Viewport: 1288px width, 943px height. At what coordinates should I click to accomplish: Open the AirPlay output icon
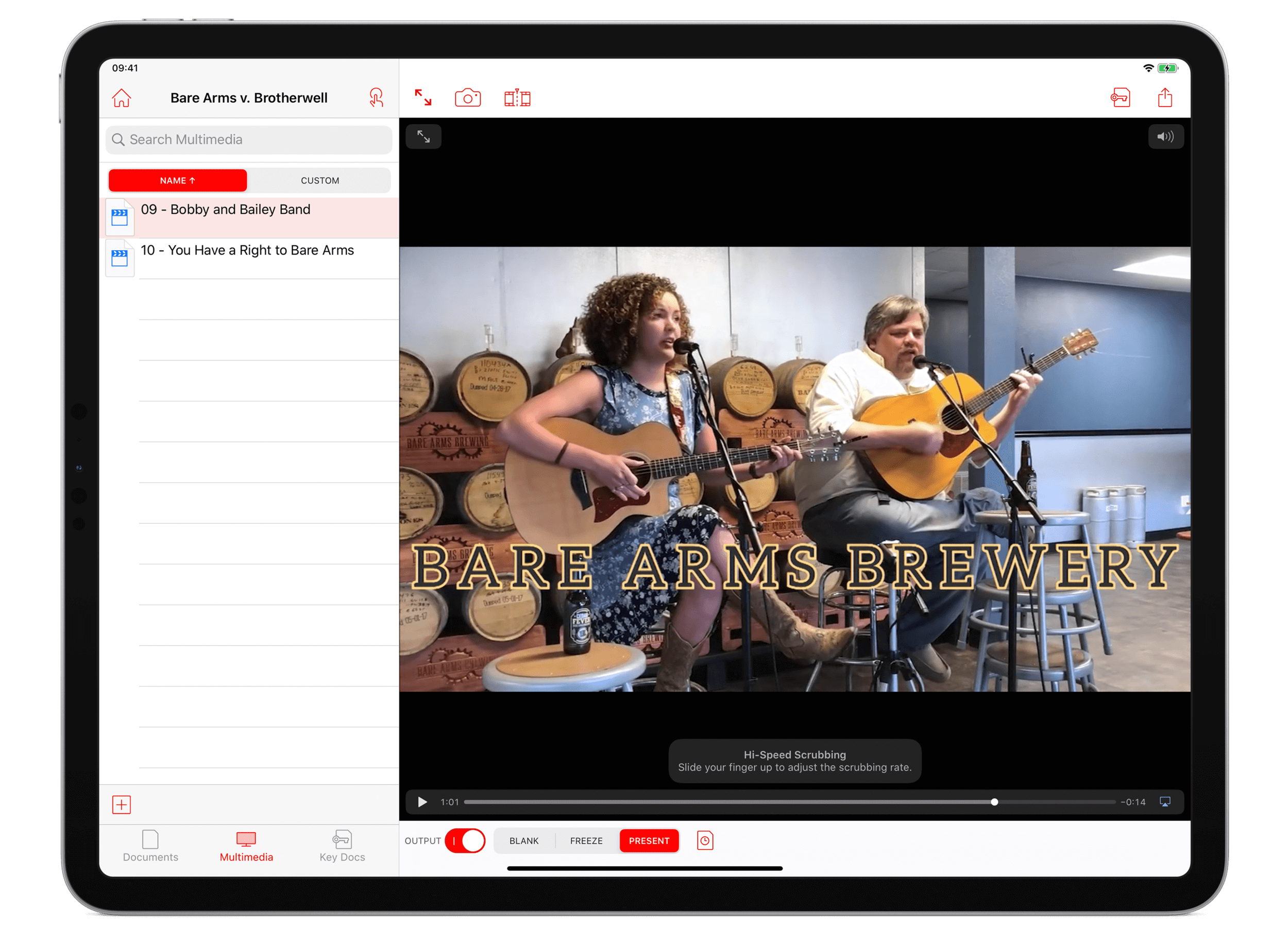pos(1165,802)
